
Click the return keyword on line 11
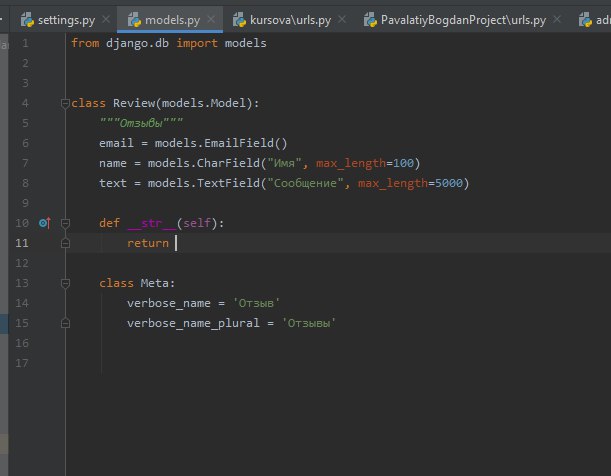click(x=148, y=243)
